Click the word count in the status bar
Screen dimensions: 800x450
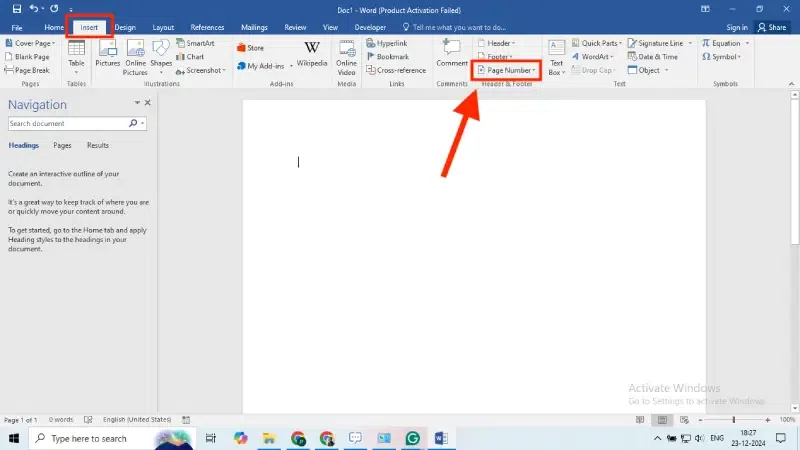point(61,419)
